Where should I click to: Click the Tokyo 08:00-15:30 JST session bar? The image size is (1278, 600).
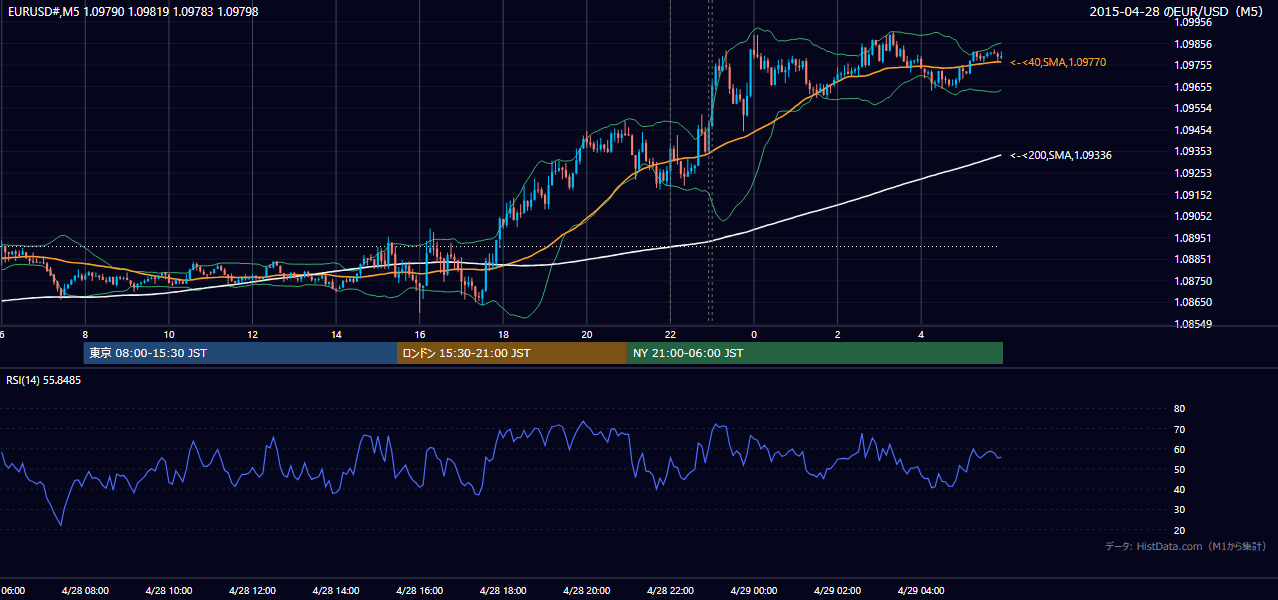[x=240, y=353]
